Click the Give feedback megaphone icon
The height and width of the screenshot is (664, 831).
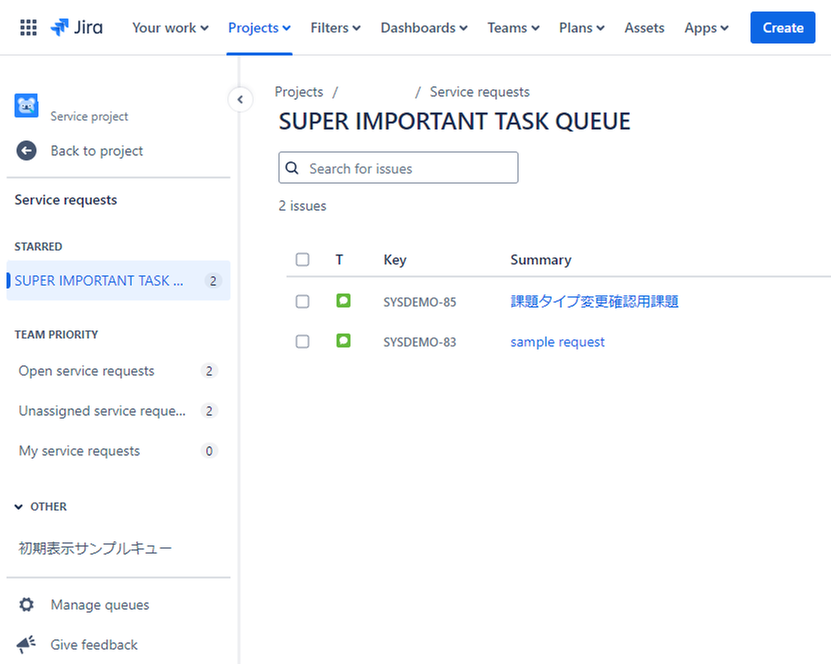tap(26, 644)
